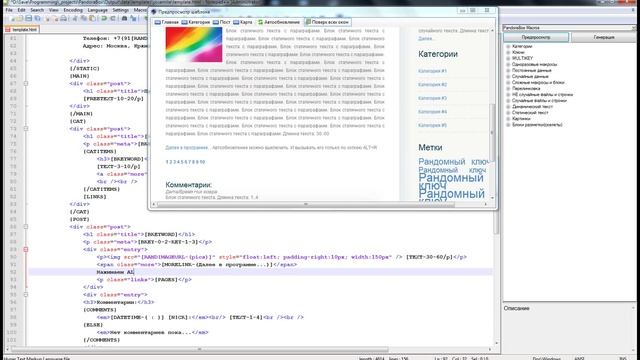Viewport: 640px width, 360px height.
Task: Expand the Категории tree node
Action: coord(508,47)
